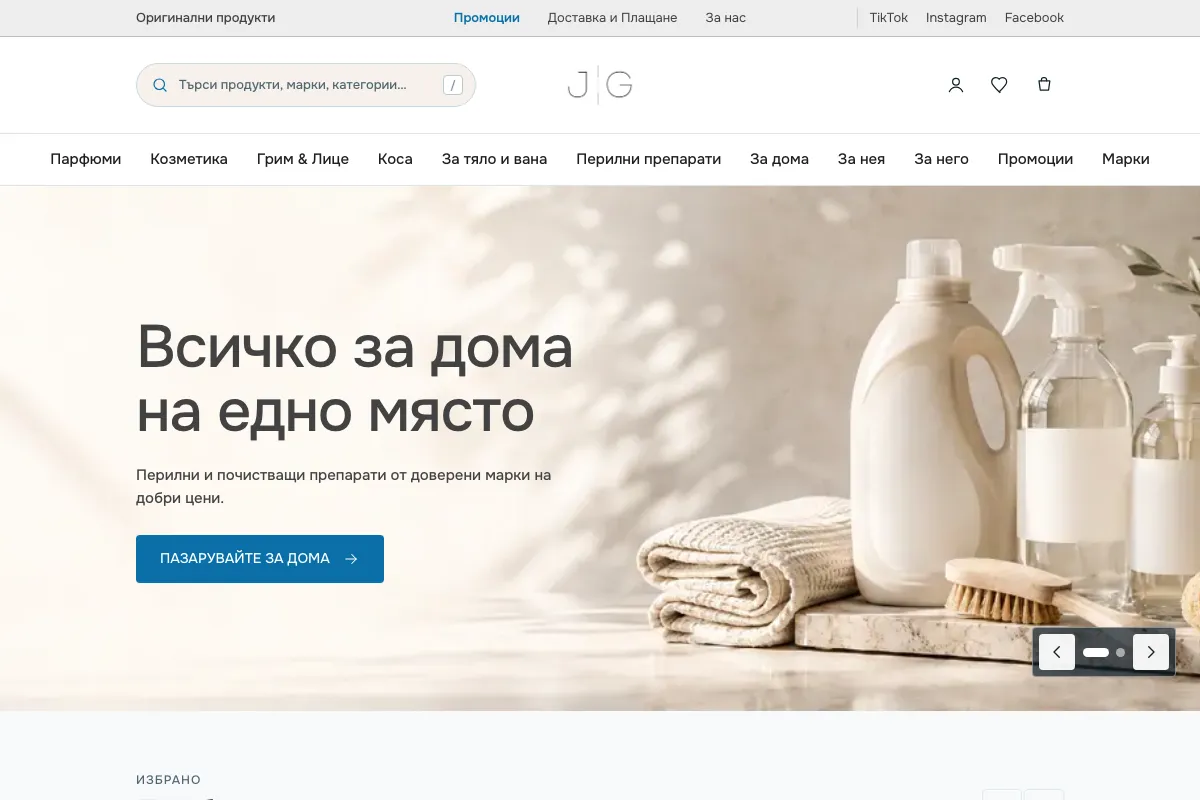Image resolution: width=1200 pixels, height=800 pixels.
Task: Click the ИЗБРАНО section label
Action: pos(169,780)
